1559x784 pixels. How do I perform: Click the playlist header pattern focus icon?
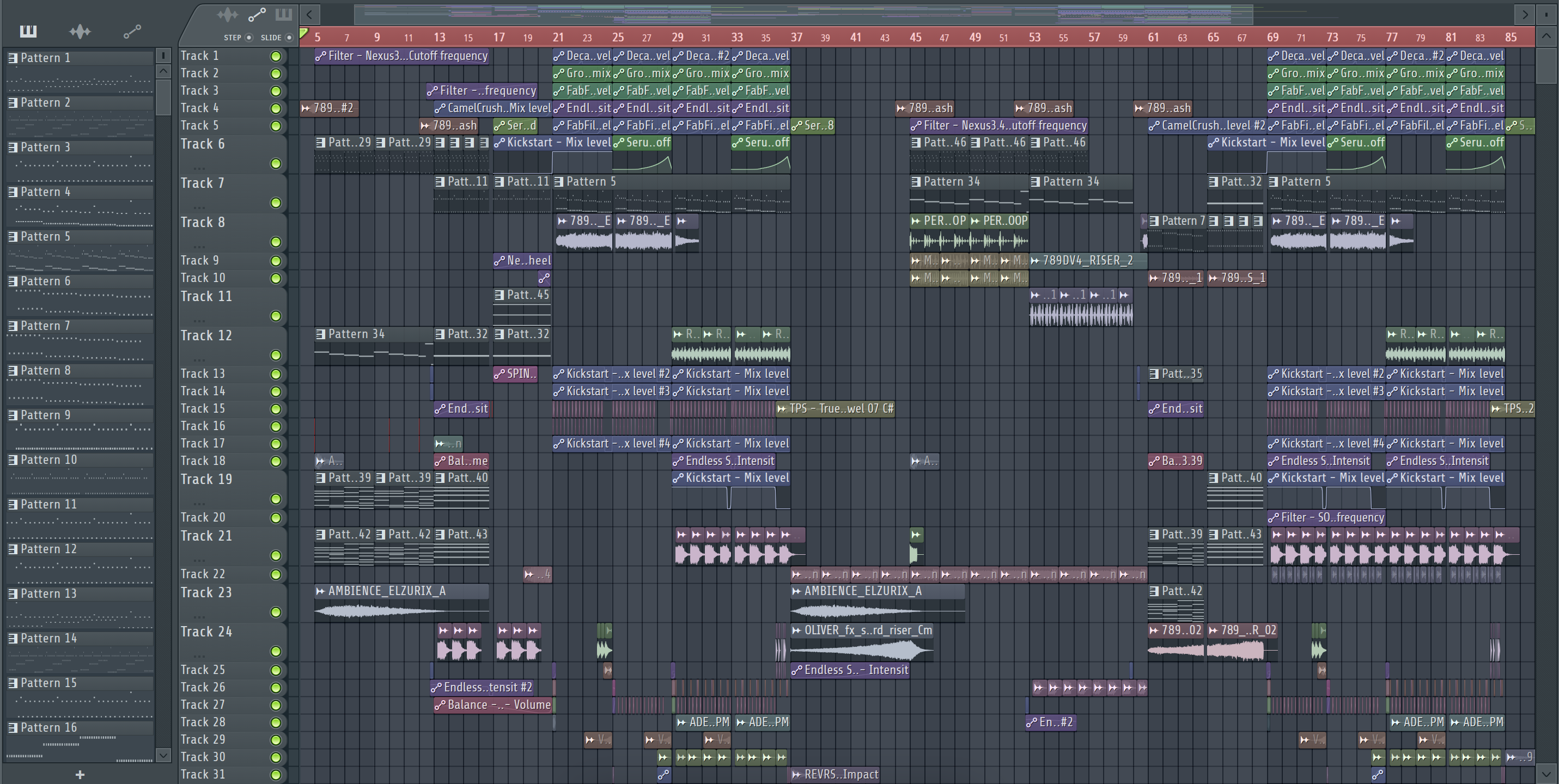283,14
